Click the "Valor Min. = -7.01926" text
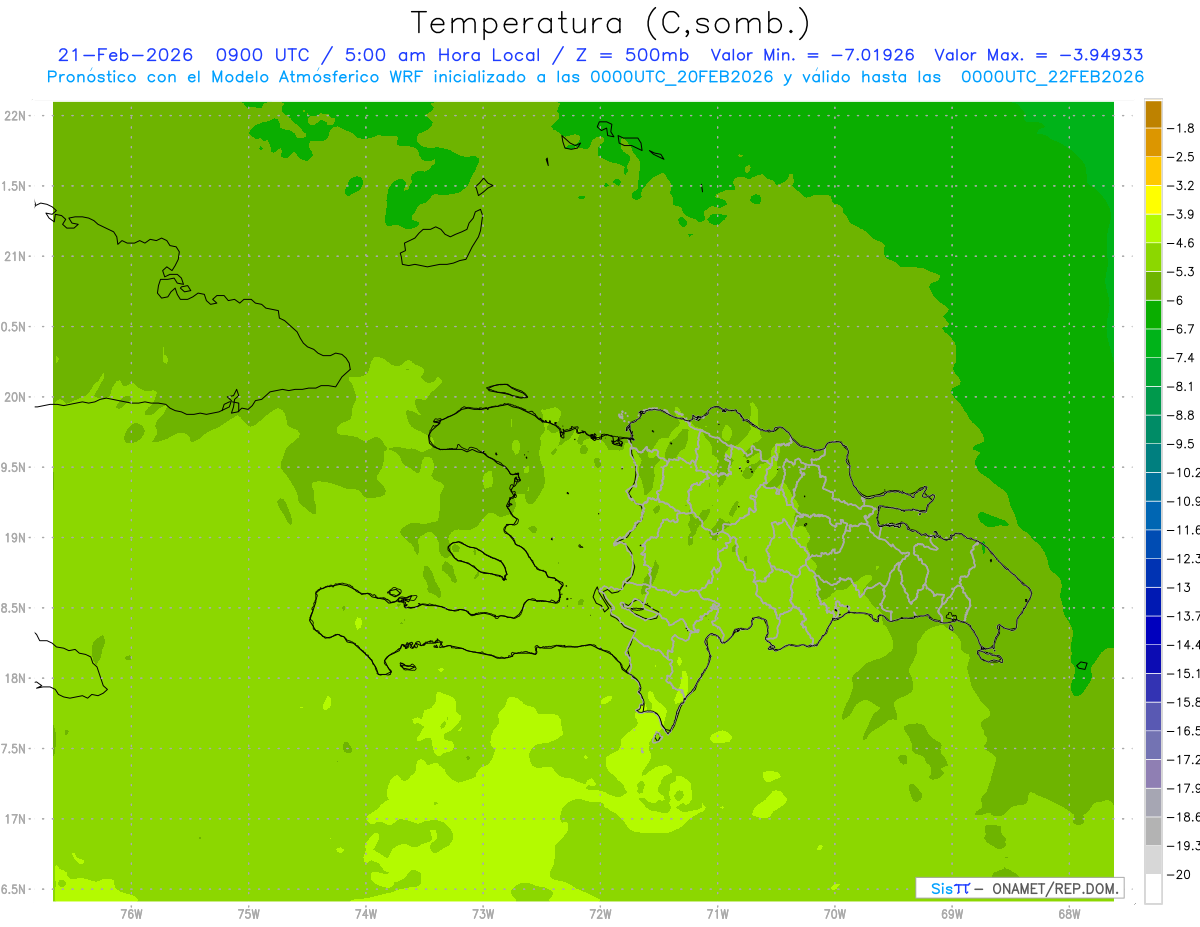Screen dimensions: 1200x927 tap(812, 55)
